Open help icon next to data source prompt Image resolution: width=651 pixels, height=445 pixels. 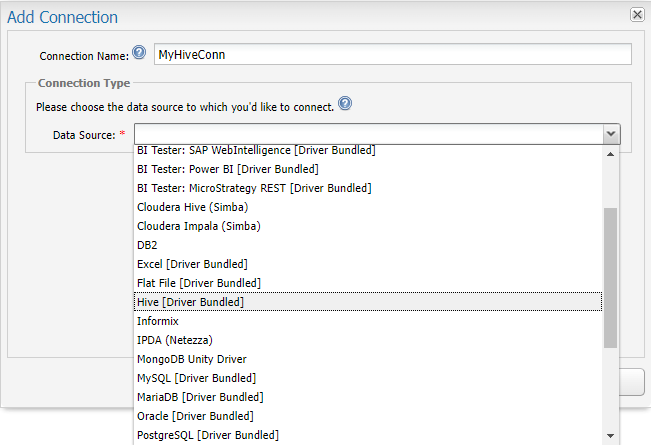(x=345, y=103)
